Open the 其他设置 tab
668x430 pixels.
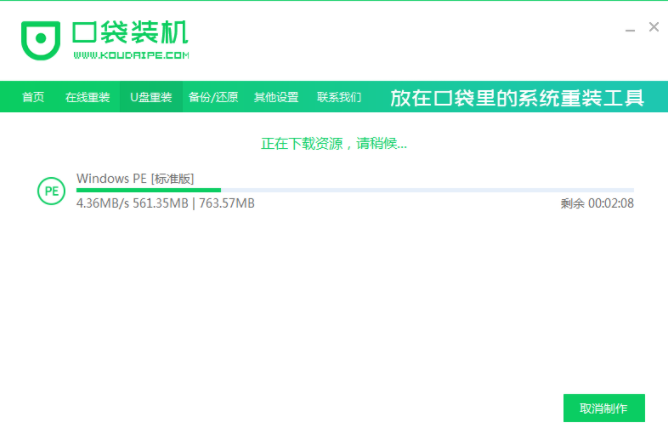pos(276,97)
